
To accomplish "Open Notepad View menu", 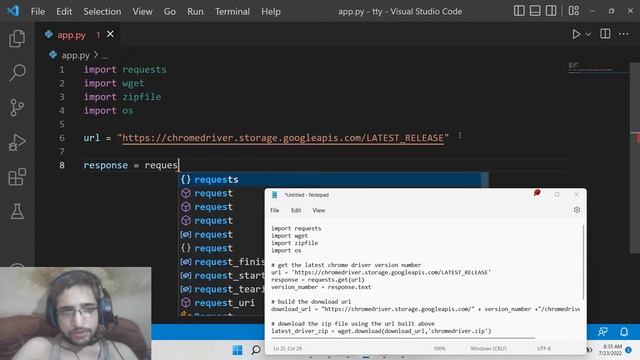I will pyautogui.click(x=318, y=210).
